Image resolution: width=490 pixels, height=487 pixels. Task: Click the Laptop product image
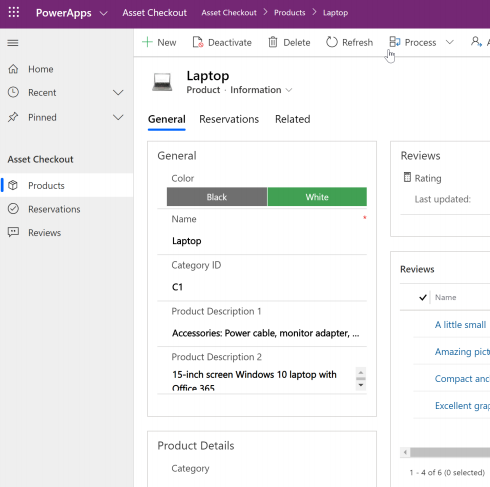pyautogui.click(x=162, y=82)
